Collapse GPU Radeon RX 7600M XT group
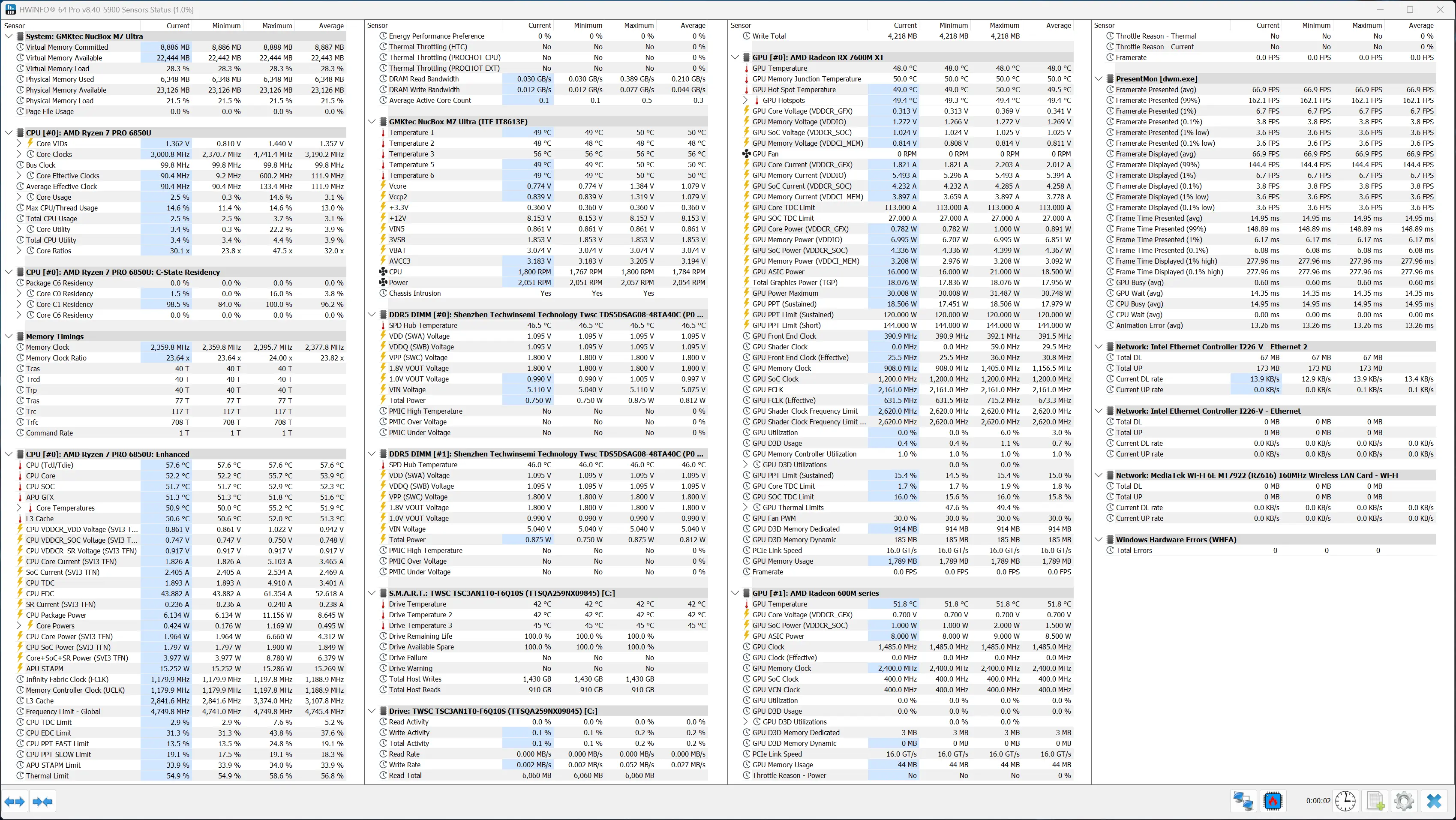 [x=735, y=57]
